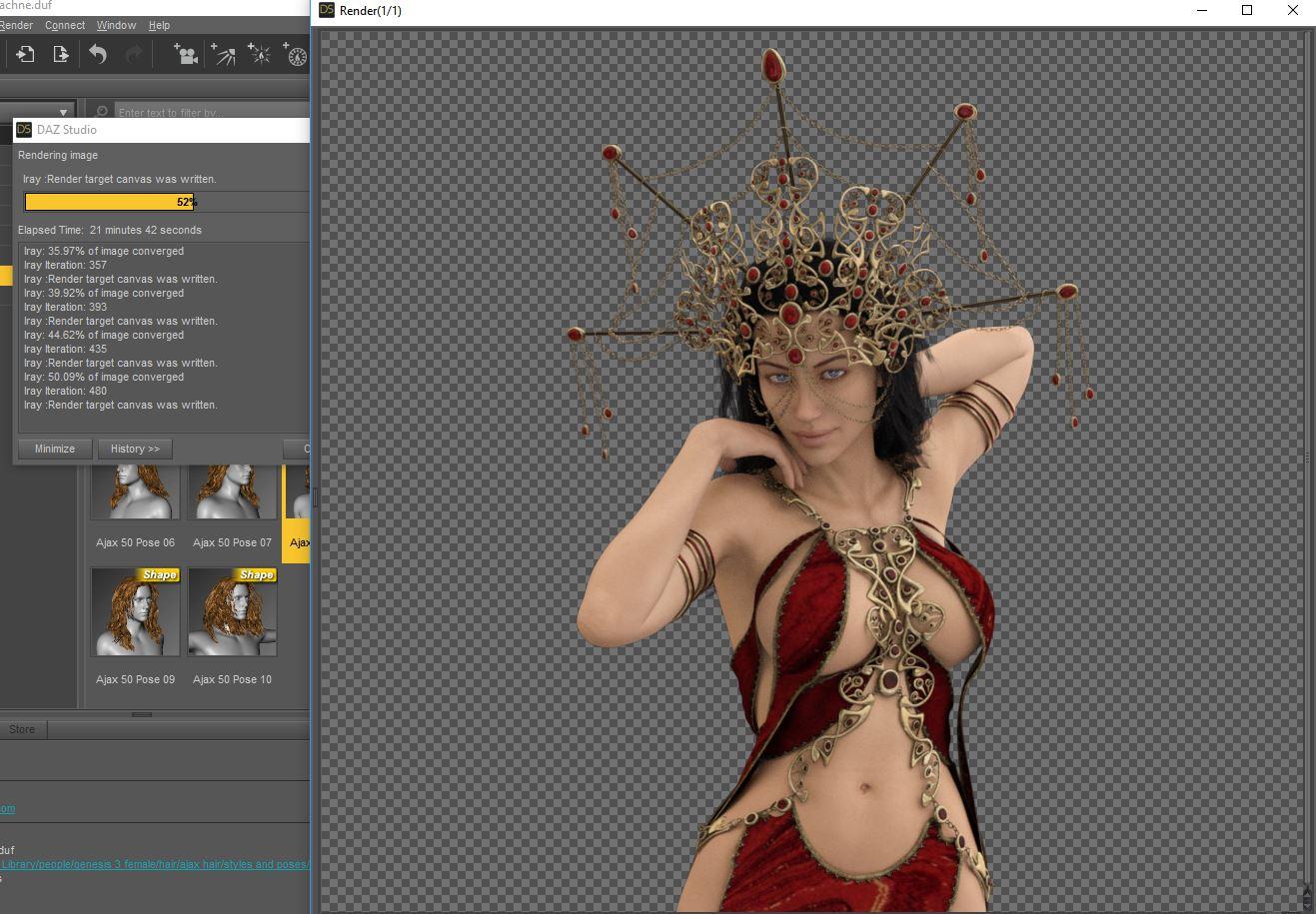
Task: Create a new camera
Action: click(185, 55)
